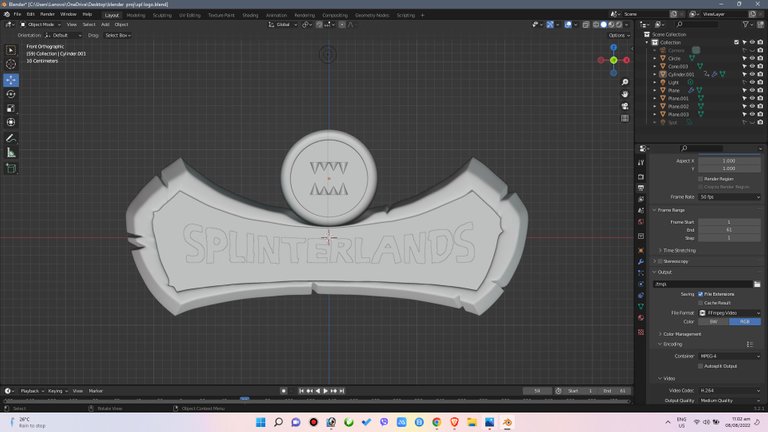Click the output folder browse icon
This screenshot has height=432, width=768.
click(x=757, y=284)
